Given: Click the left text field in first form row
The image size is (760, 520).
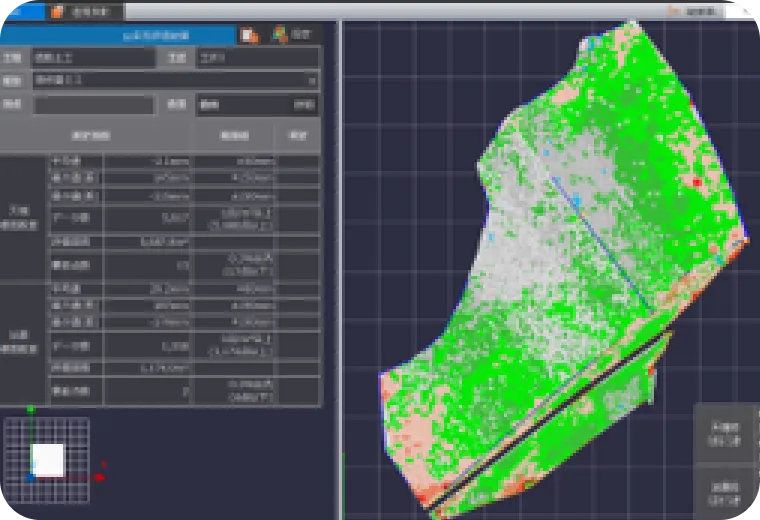Looking at the screenshot, I should [93, 57].
